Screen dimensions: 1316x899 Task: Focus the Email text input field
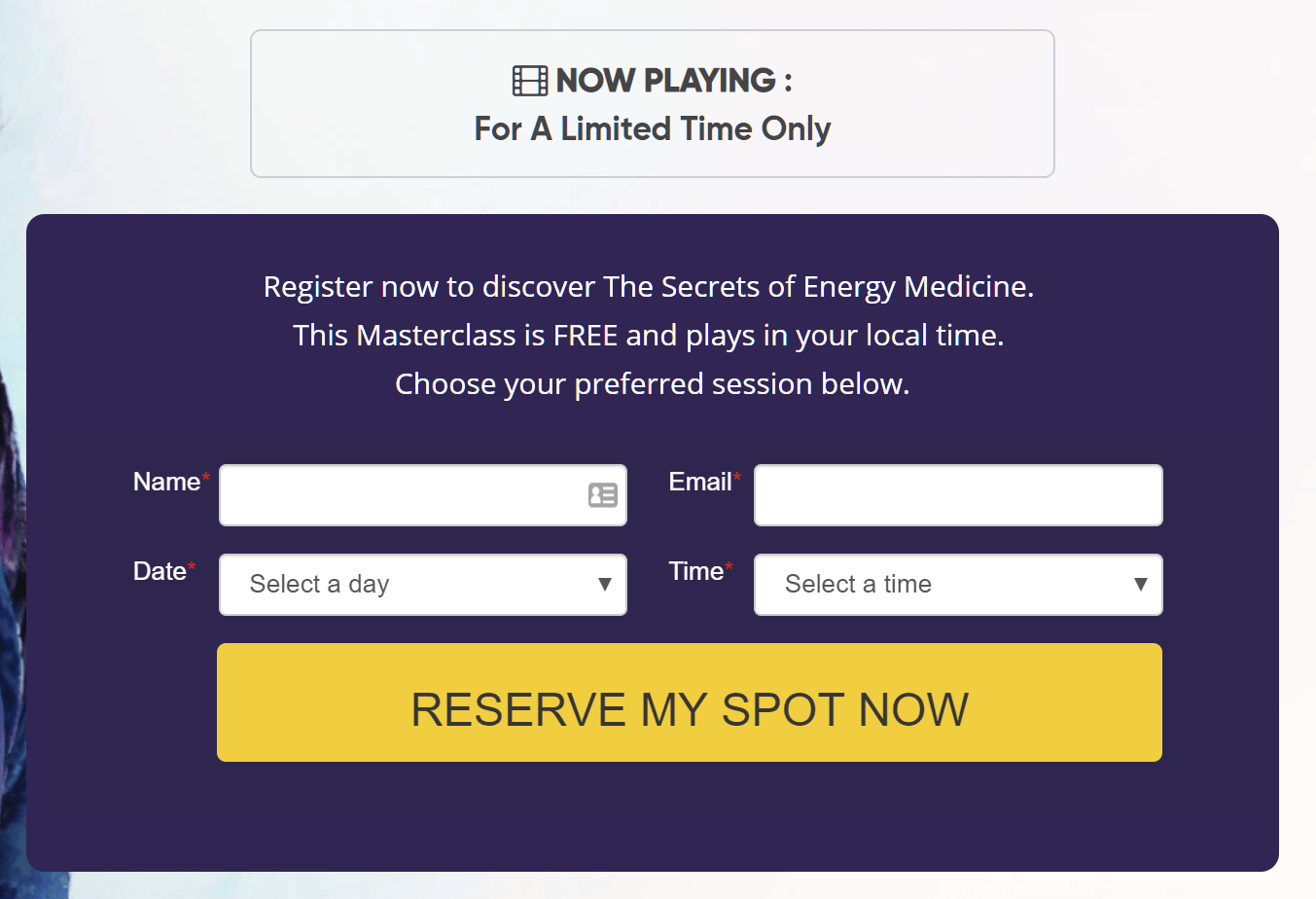[x=958, y=495]
